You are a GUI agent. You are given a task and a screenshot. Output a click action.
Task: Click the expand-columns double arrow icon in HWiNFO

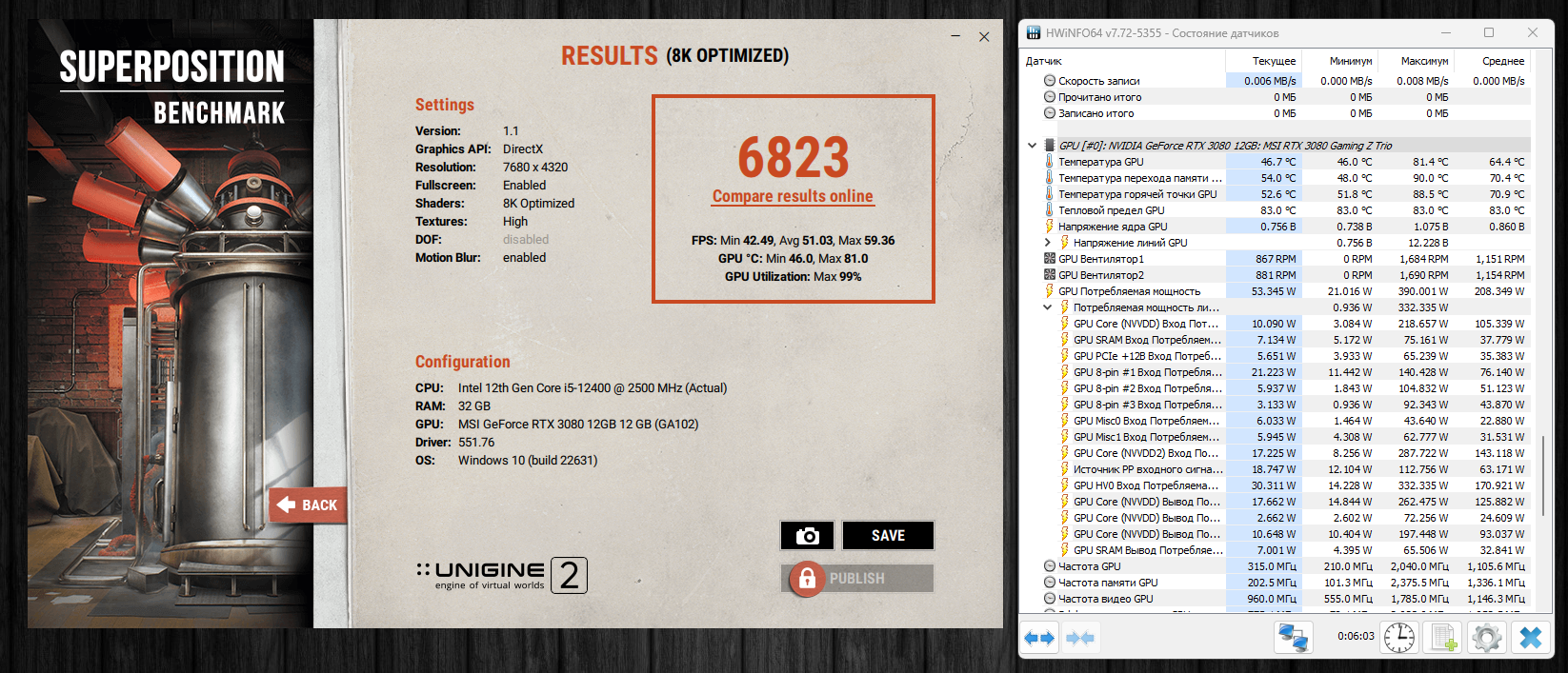click(x=1039, y=638)
